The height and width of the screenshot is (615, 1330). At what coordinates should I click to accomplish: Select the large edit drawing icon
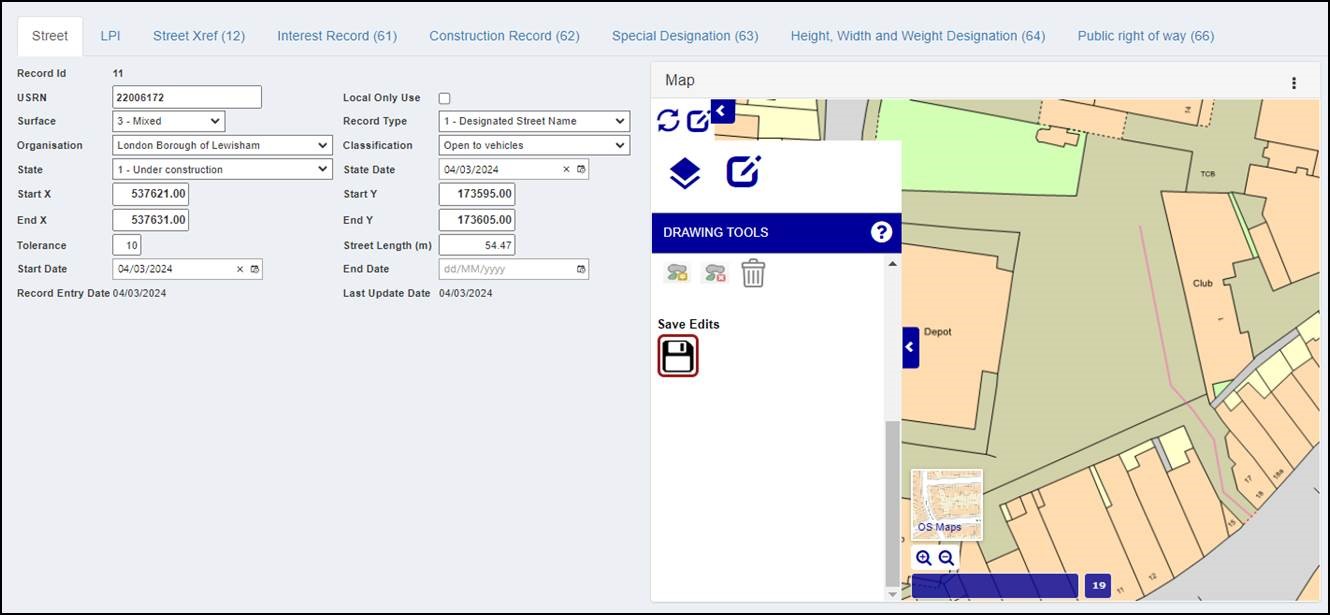(x=743, y=172)
